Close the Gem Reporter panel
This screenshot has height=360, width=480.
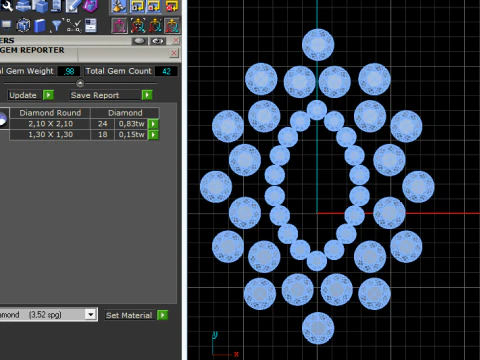click(x=174, y=53)
